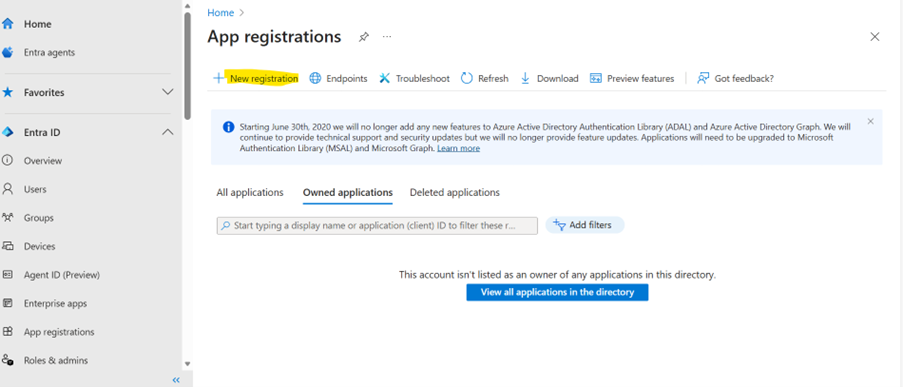Click the Download toolbar label
The height and width of the screenshot is (387, 903).
(557, 78)
